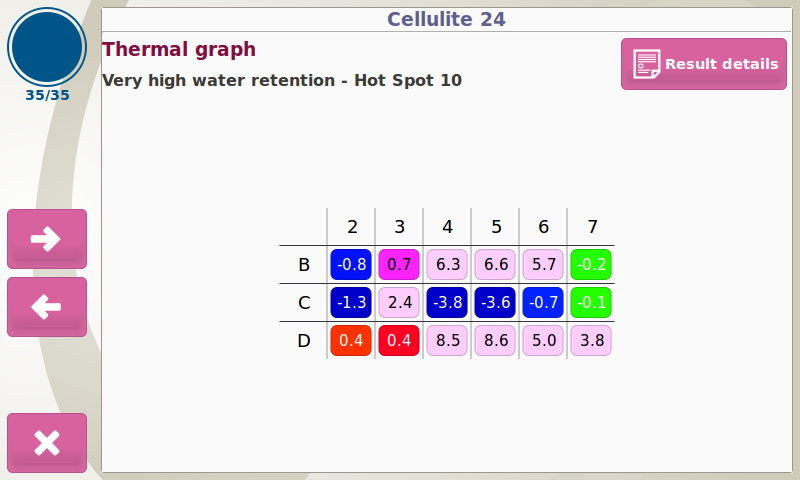
Task: Click the orange-red cell D2 showing 0.4
Action: [351, 340]
